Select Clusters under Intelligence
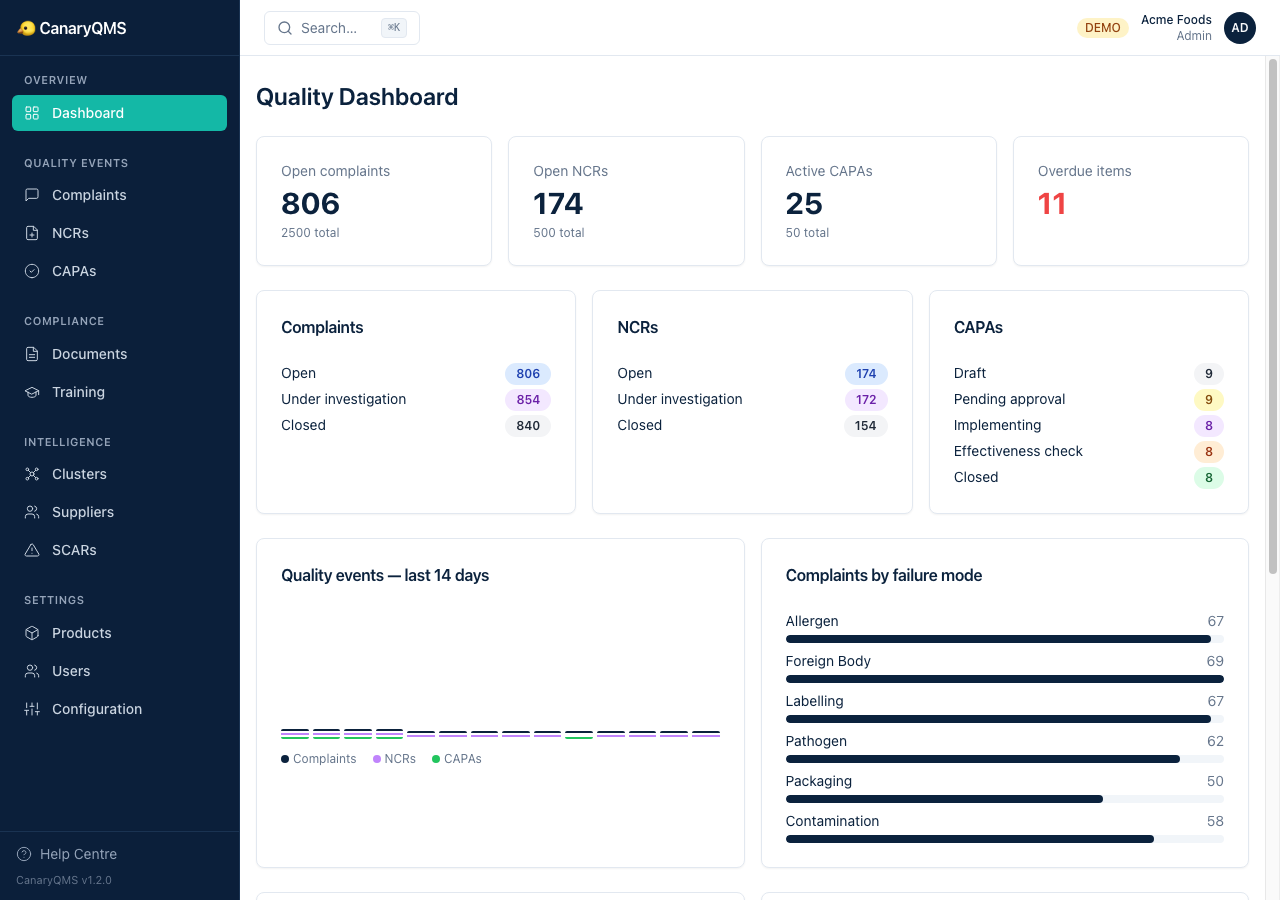Screen dimensions: 1280x900 coord(119,474)
